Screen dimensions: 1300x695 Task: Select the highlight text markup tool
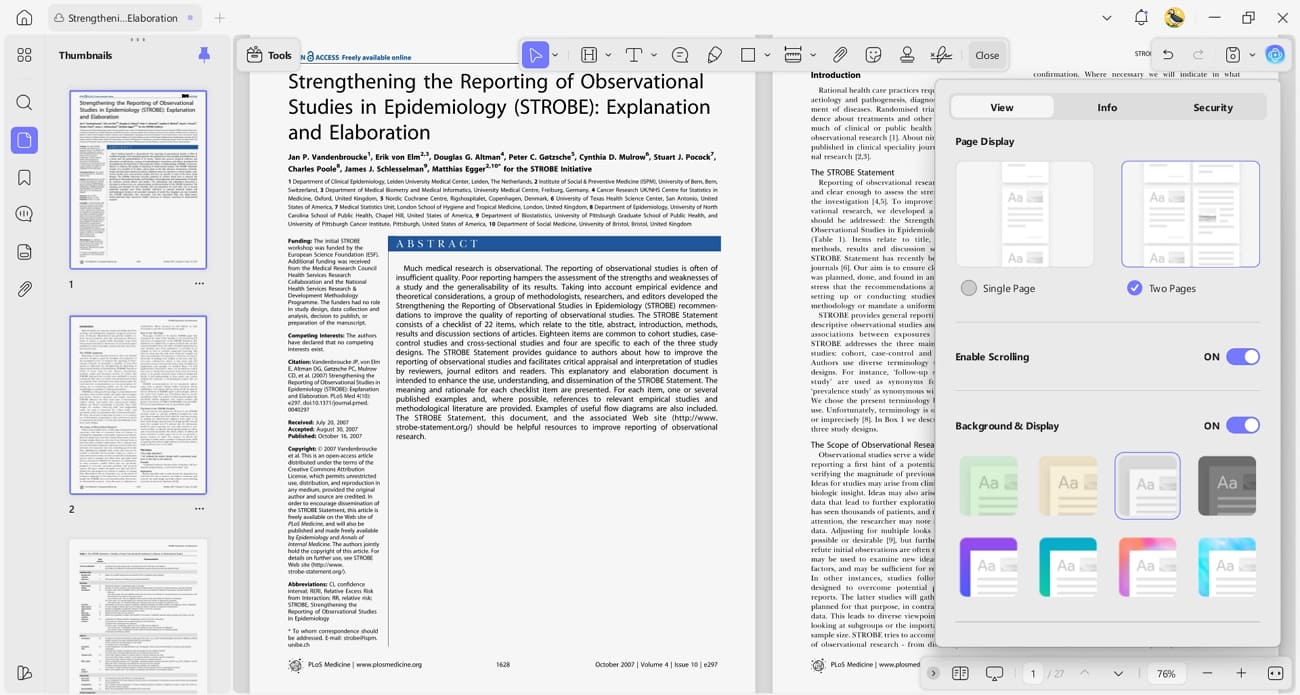point(589,55)
